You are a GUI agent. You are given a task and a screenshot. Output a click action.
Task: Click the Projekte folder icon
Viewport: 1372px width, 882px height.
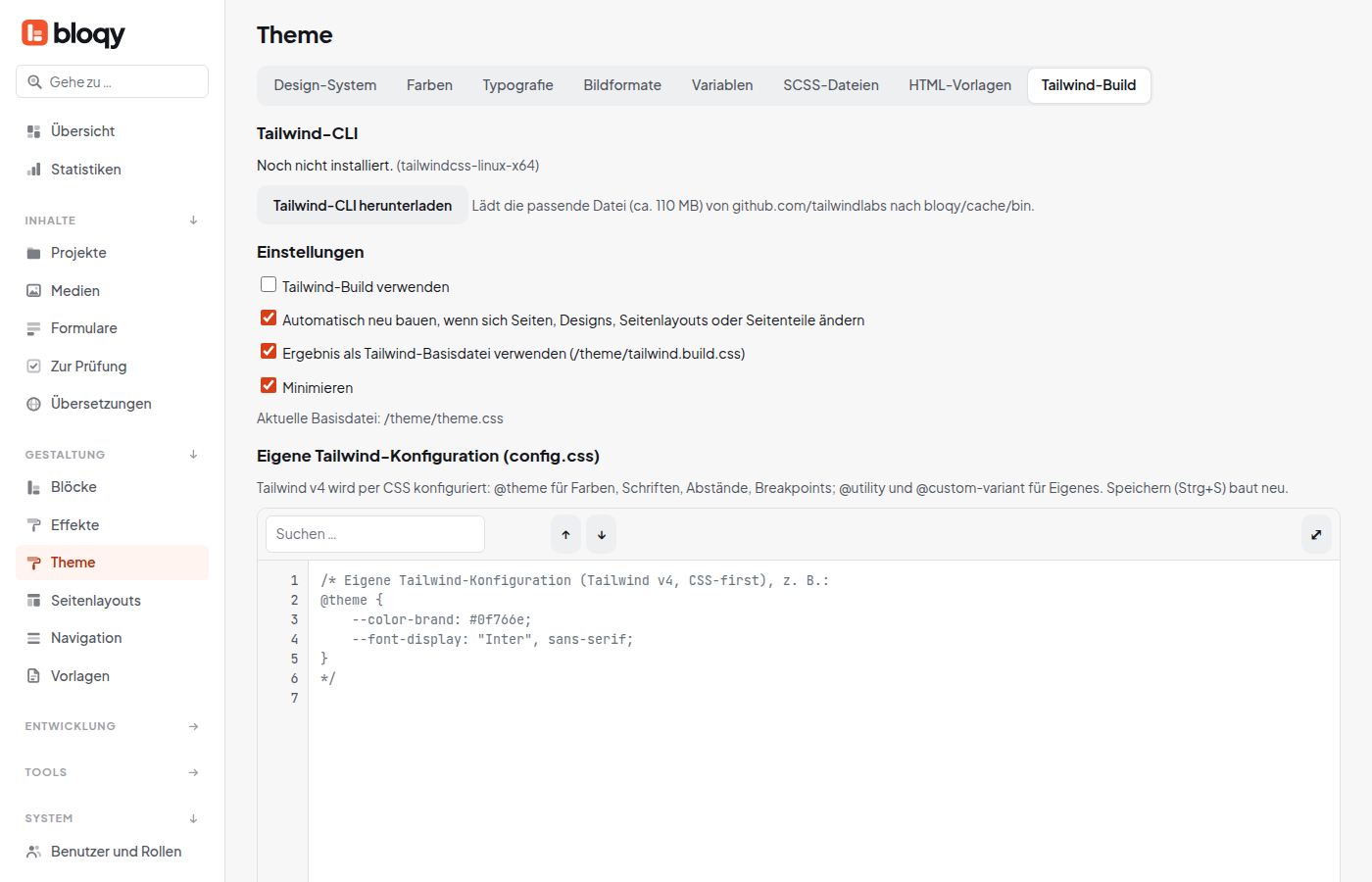[33, 253]
